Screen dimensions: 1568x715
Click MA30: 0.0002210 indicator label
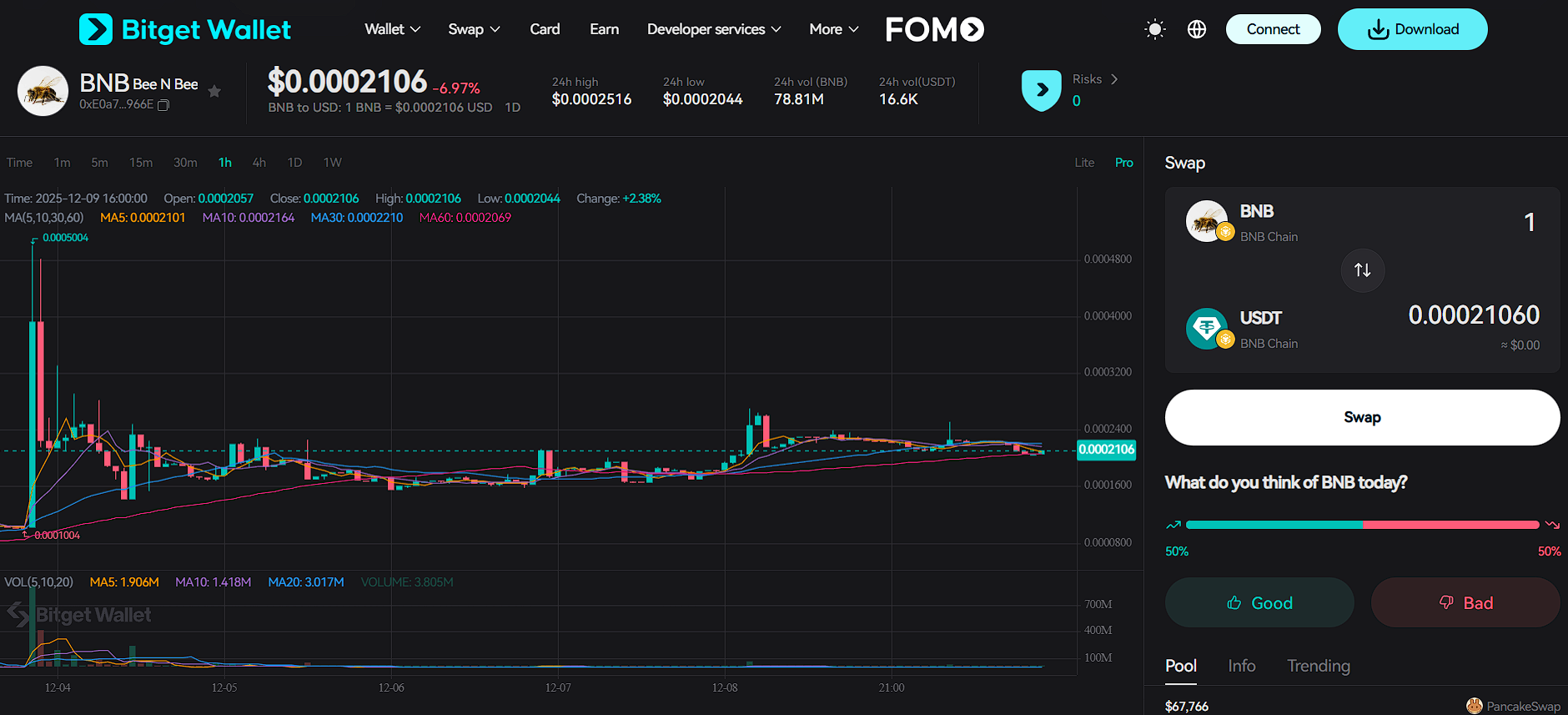coord(357,218)
